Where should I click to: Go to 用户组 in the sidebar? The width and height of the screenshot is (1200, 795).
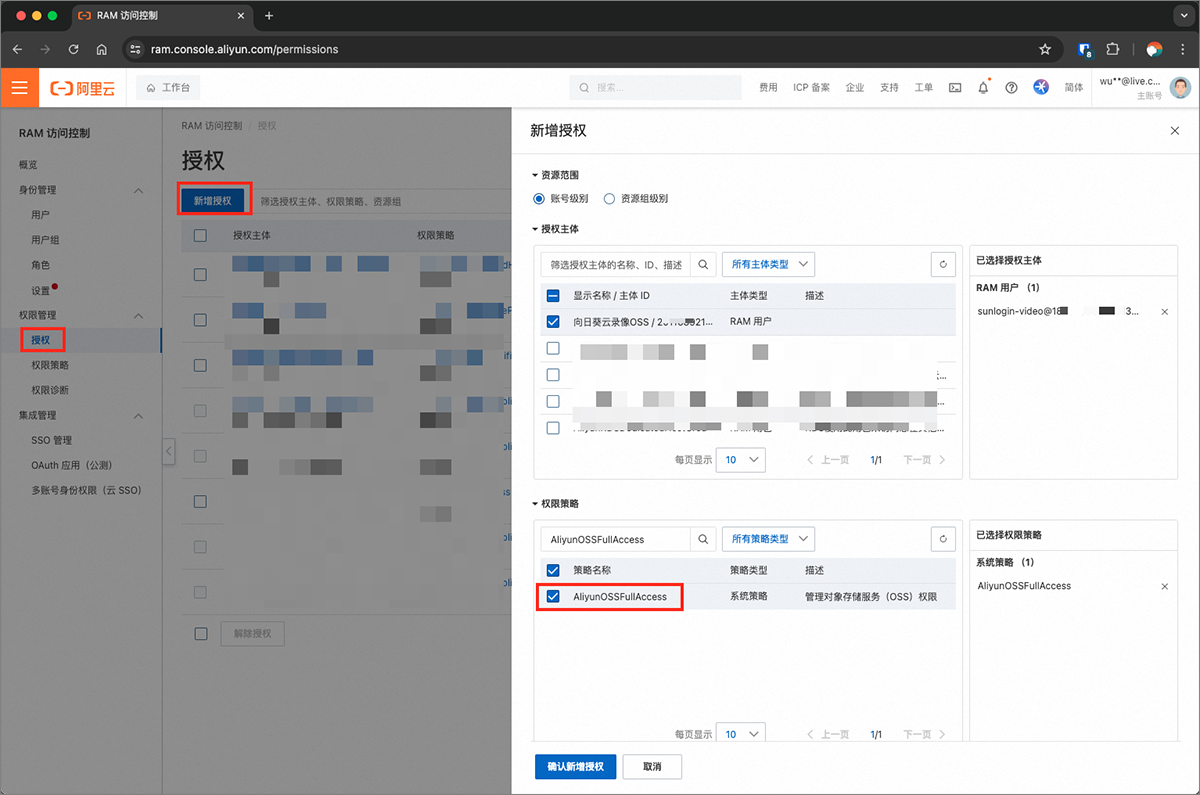point(46,240)
